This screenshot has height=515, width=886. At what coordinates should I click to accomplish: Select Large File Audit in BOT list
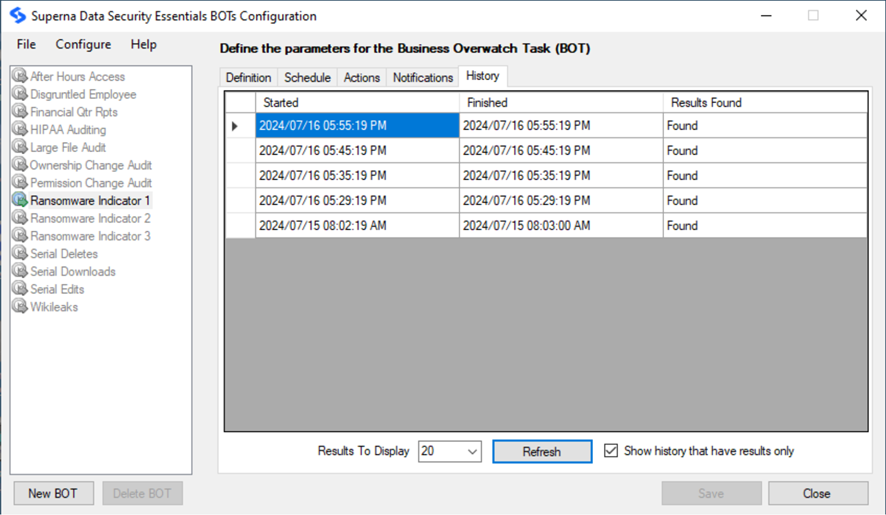click(68, 148)
